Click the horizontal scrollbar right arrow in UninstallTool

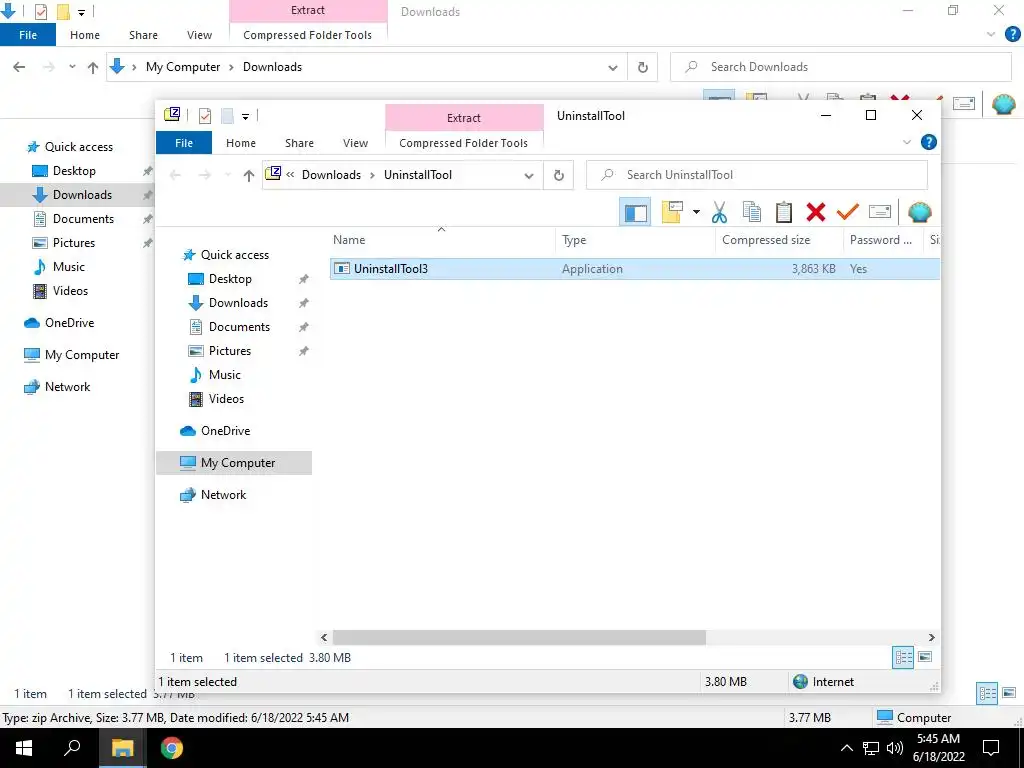pos(932,637)
